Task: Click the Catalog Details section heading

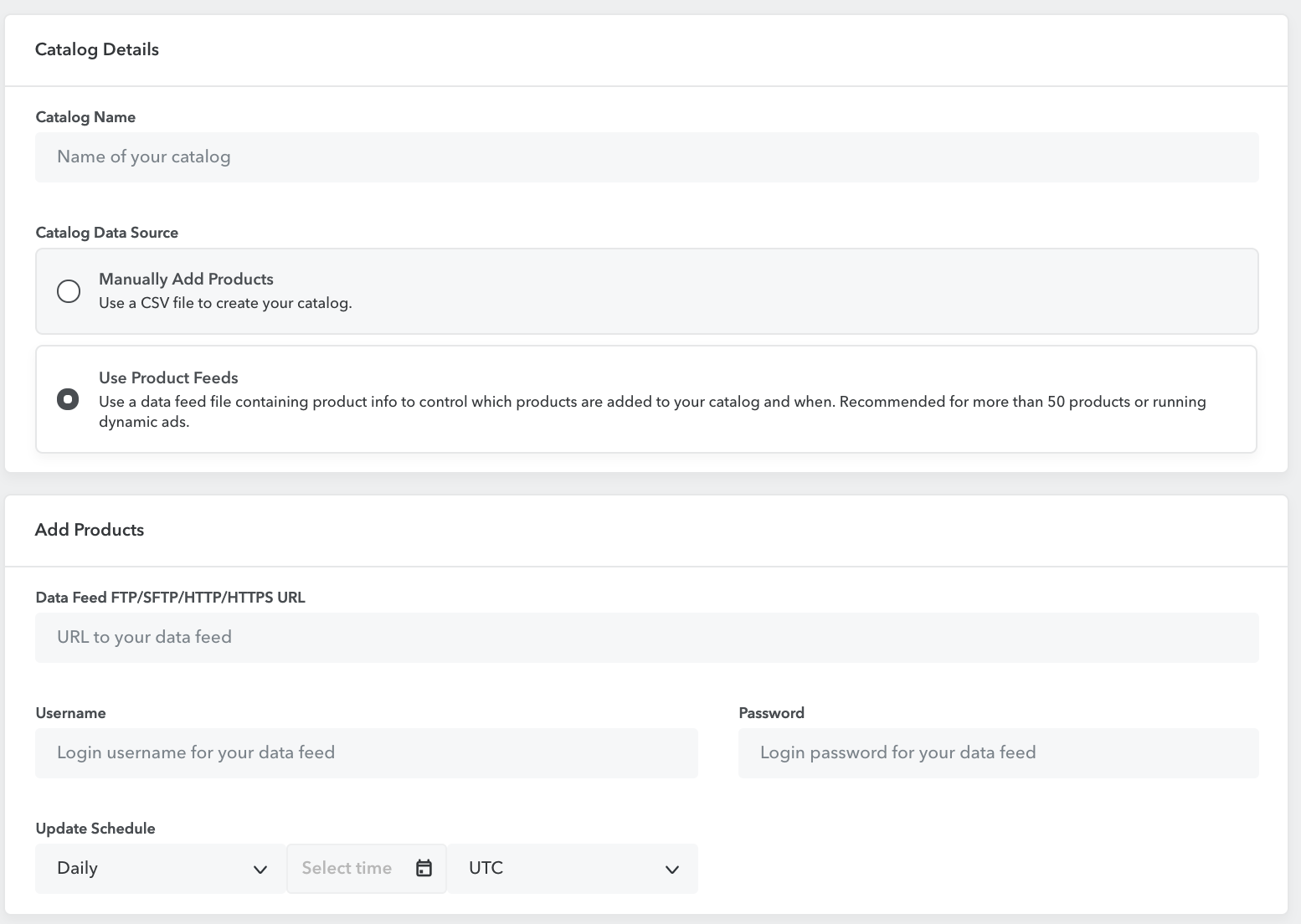Action: tap(97, 49)
